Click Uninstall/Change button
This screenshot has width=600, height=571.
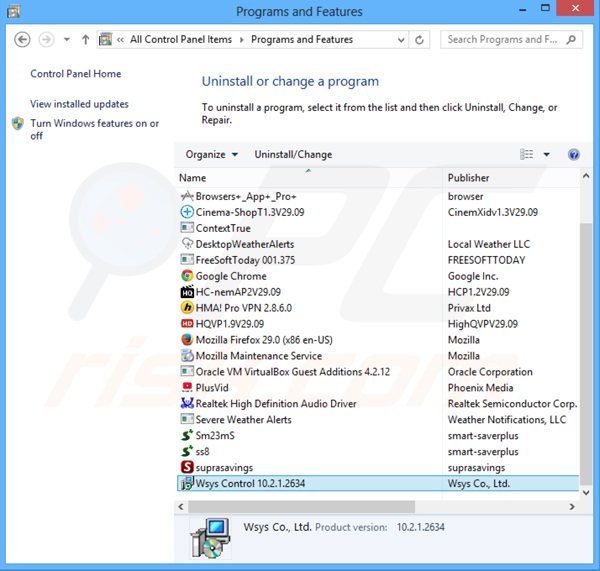pos(293,155)
